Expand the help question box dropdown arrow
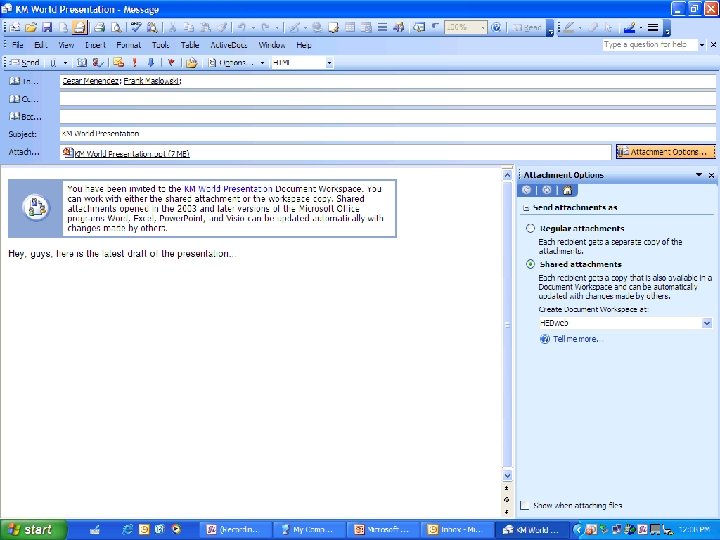The width and height of the screenshot is (720, 540). click(x=701, y=45)
